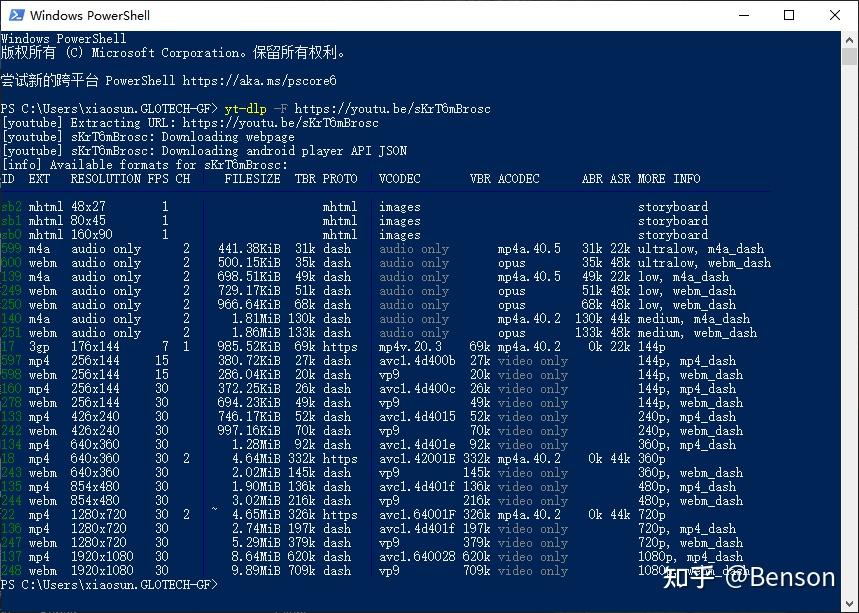Click the Microsoft Corporation copyright line

click(x=173, y=53)
